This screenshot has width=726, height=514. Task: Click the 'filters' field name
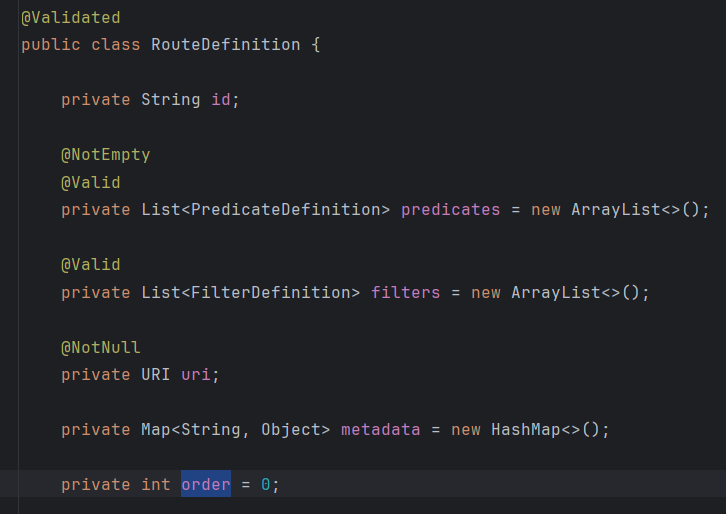406,293
